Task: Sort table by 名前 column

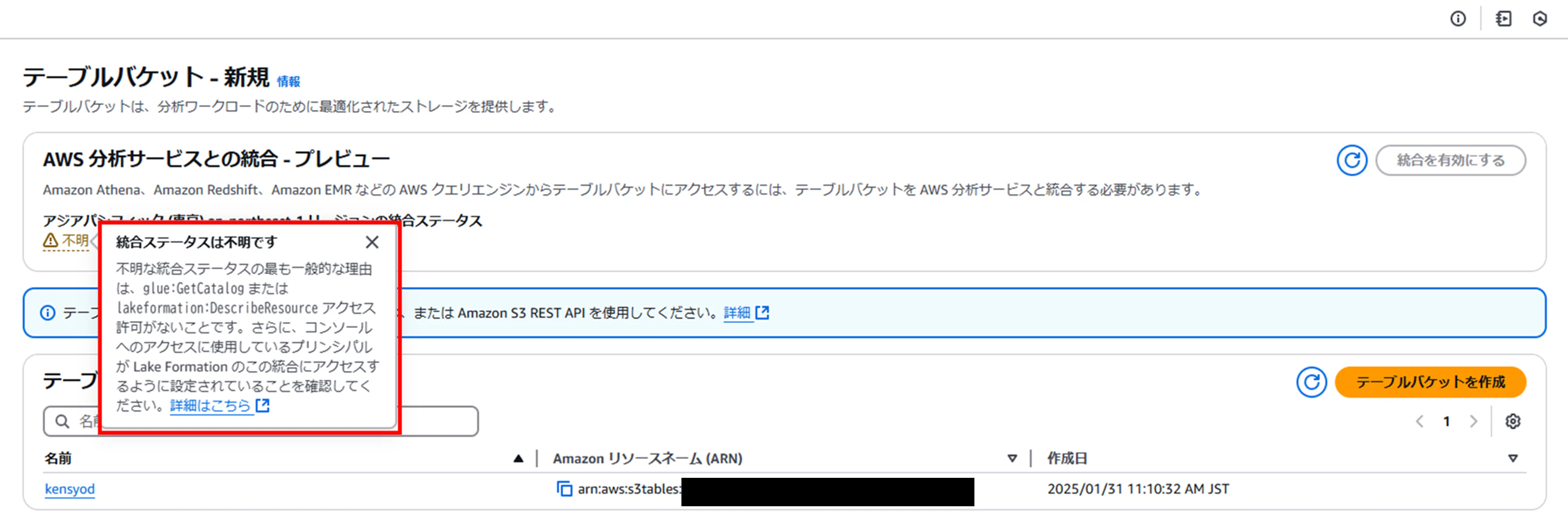Action: (x=284, y=458)
